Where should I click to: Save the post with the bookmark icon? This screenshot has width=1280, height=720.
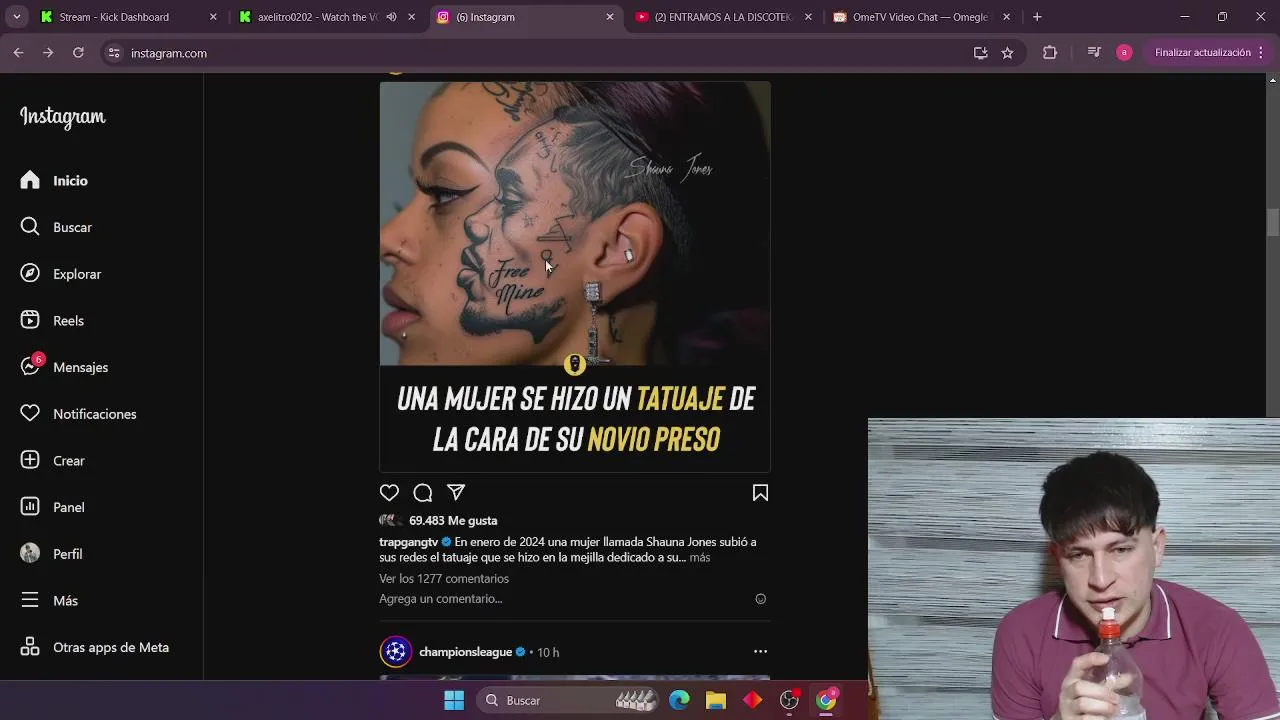tap(760, 492)
